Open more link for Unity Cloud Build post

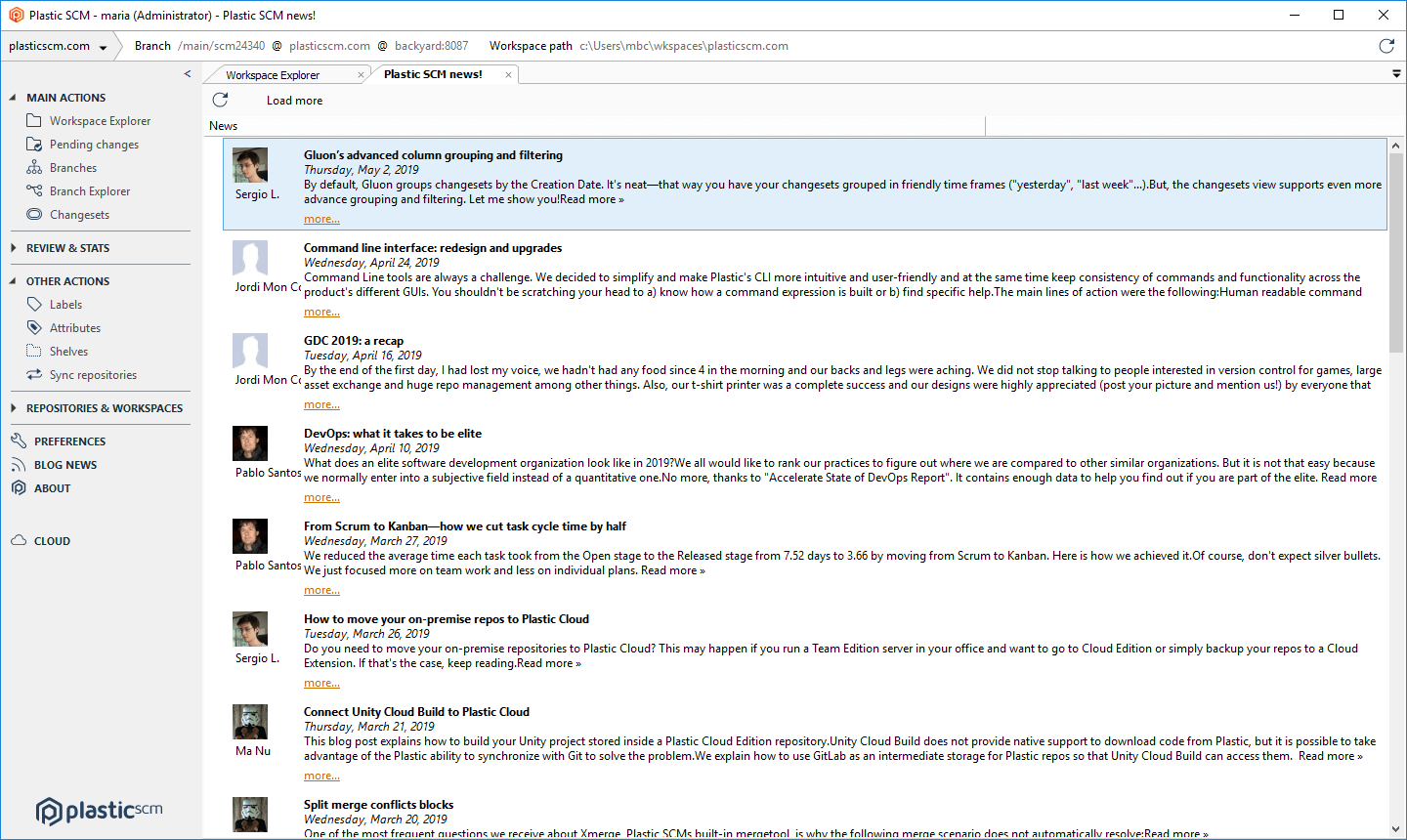[321, 777]
